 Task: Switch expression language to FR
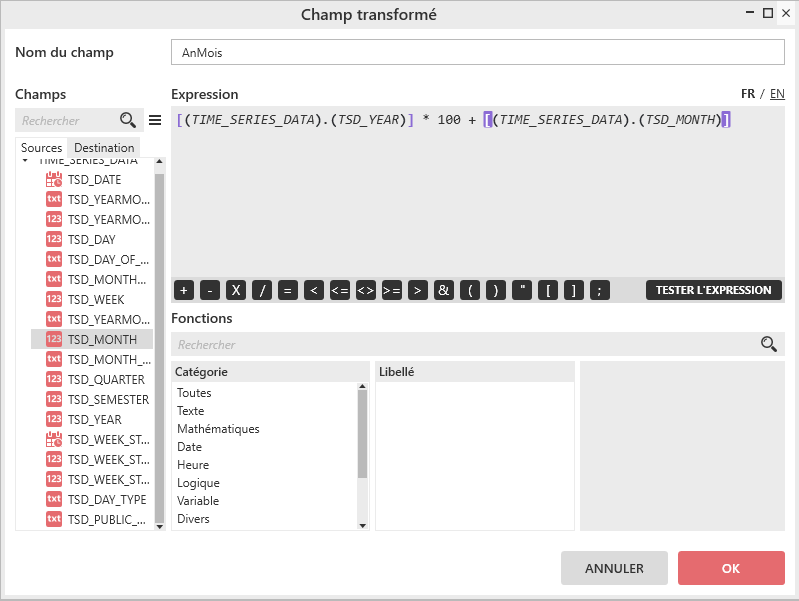(748, 94)
